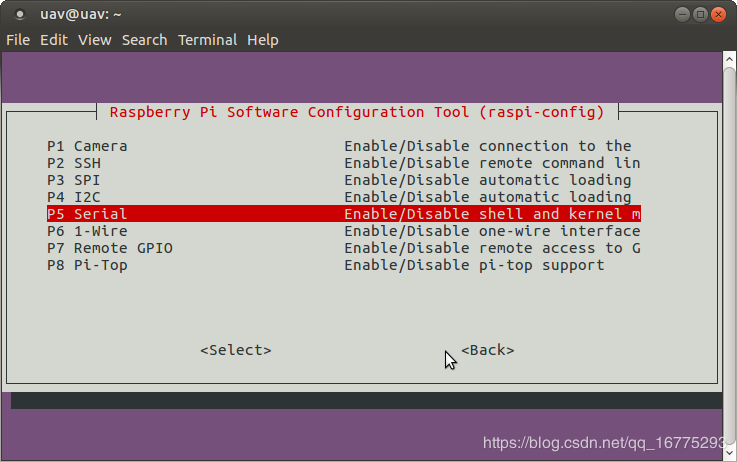Screen dimensions: 737x462
Task: Click the raspi-config dialog title text
Action: click(x=357, y=112)
